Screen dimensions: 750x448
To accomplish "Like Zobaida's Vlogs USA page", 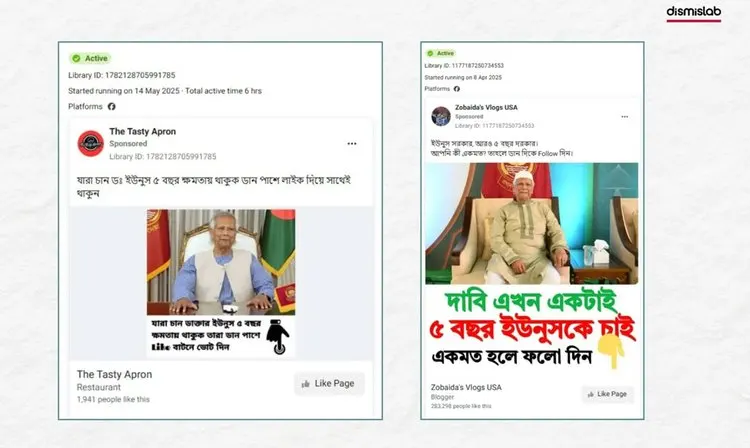I will [x=607, y=394].
